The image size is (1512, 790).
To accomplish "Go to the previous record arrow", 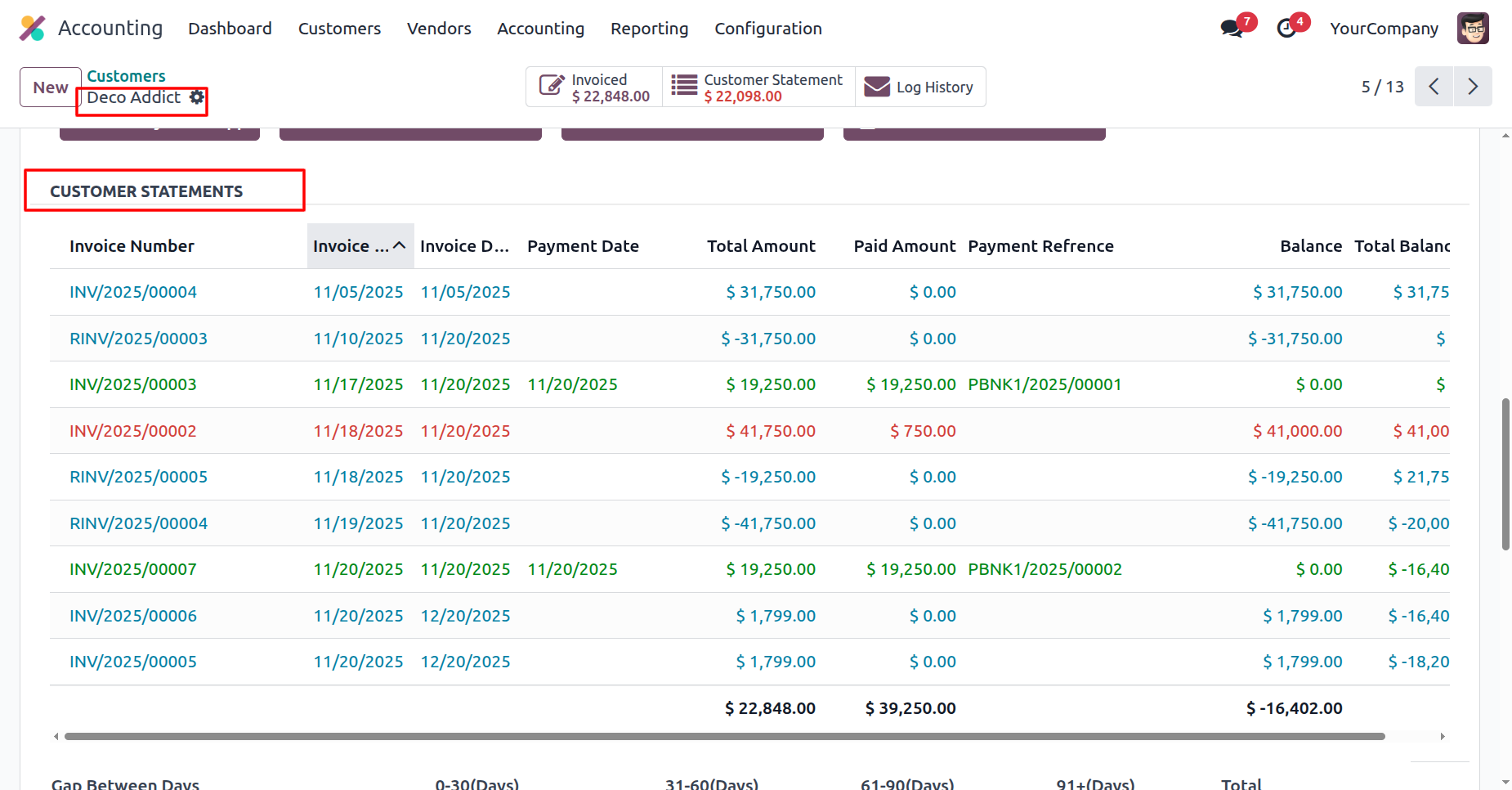I will coord(1434,87).
